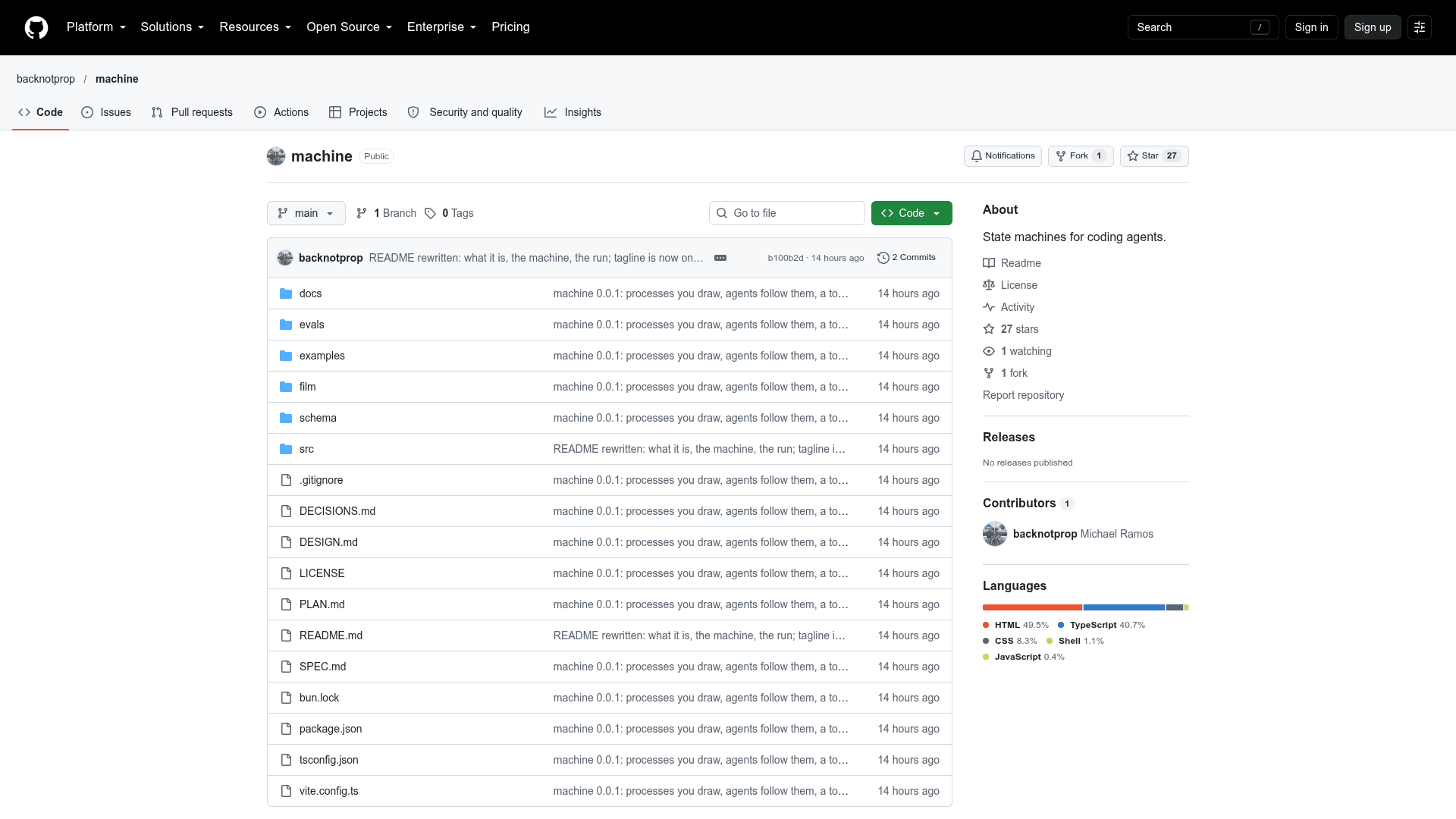
Task: Click the backnotprop avatar next to machine title
Action: (x=276, y=156)
